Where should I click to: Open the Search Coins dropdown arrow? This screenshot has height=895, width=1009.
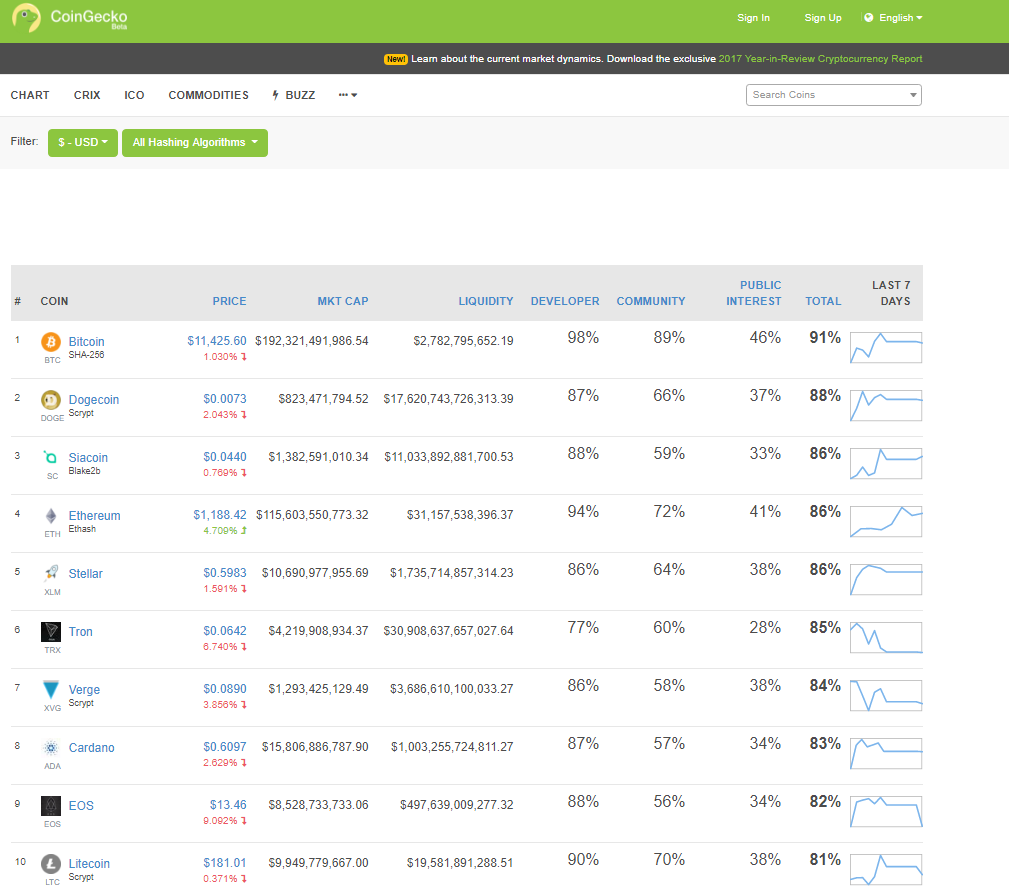[x=913, y=95]
